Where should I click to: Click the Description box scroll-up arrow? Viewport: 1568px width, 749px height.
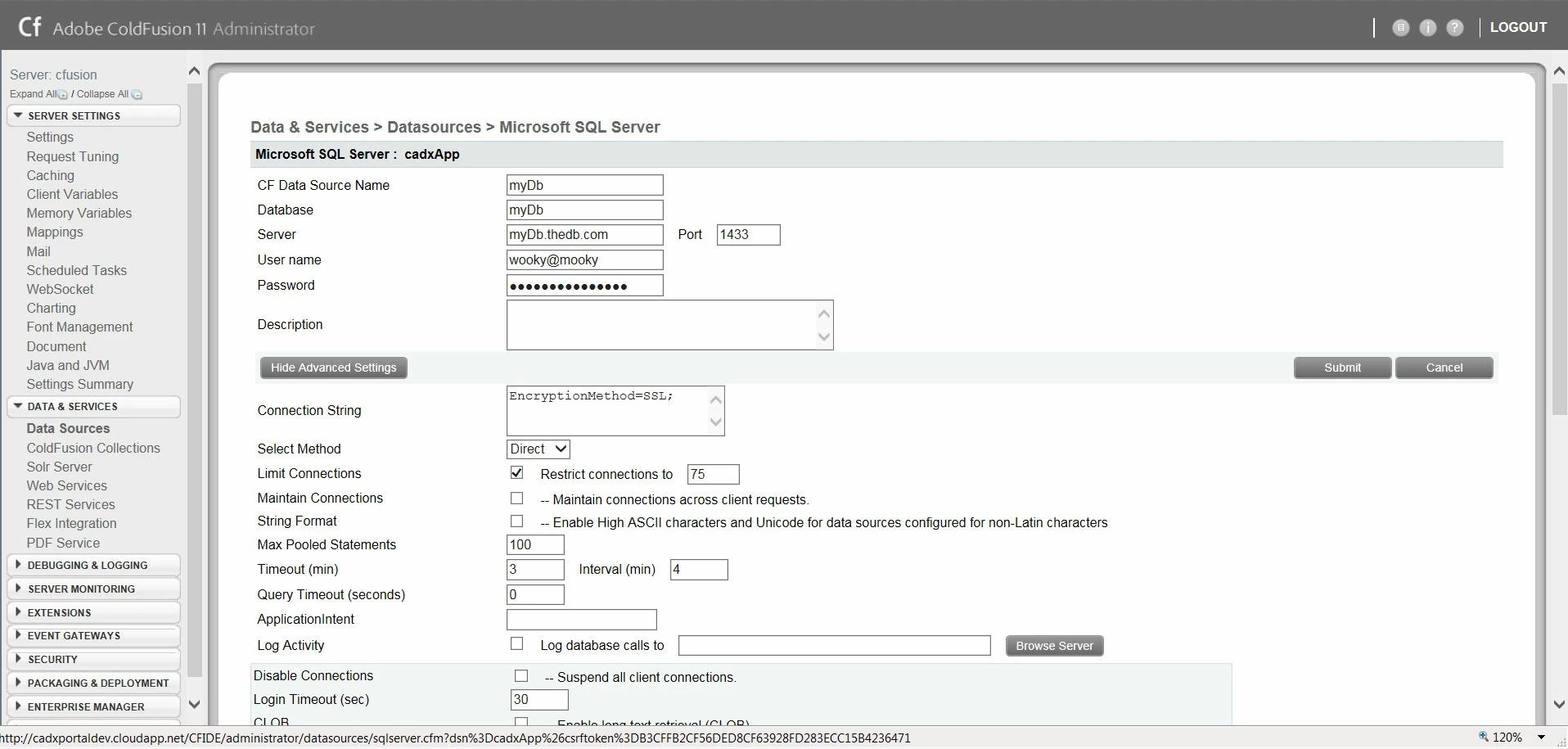point(824,314)
